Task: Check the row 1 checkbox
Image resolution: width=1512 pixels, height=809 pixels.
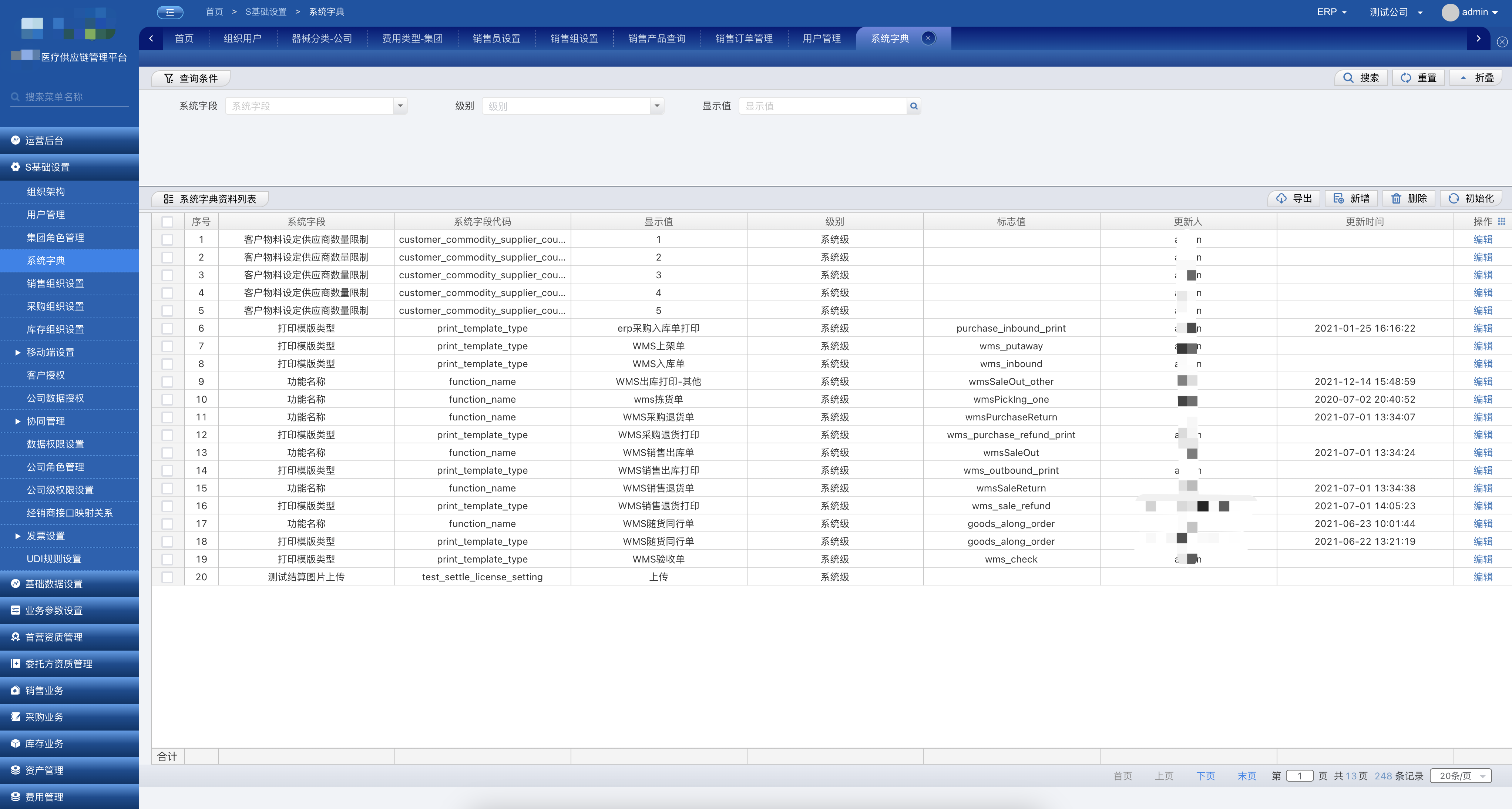Action: (167, 239)
